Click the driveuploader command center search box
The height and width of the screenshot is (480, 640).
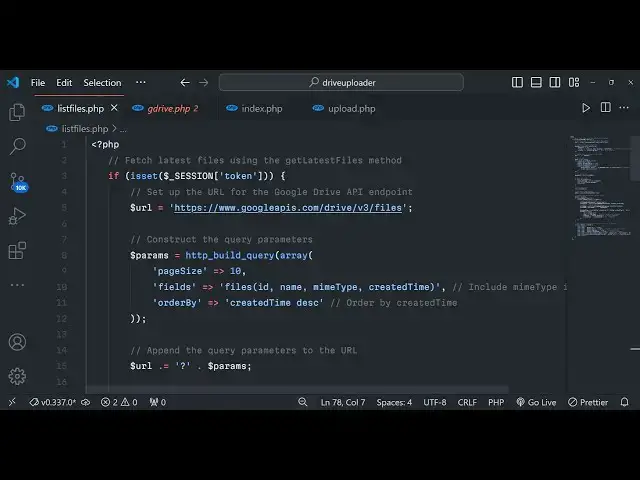click(x=341, y=82)
